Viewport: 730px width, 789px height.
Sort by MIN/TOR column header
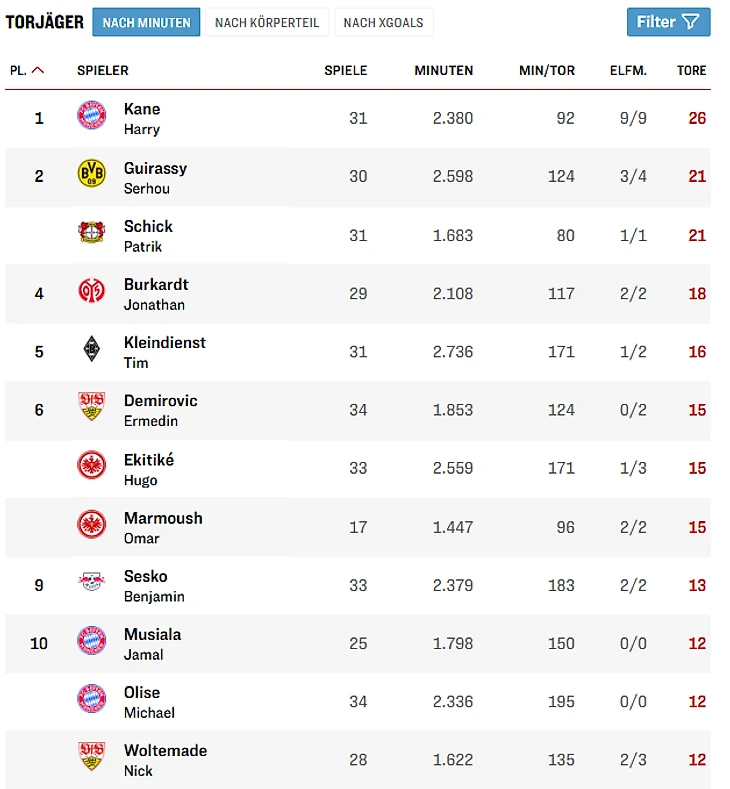click(x=547, y=70)
